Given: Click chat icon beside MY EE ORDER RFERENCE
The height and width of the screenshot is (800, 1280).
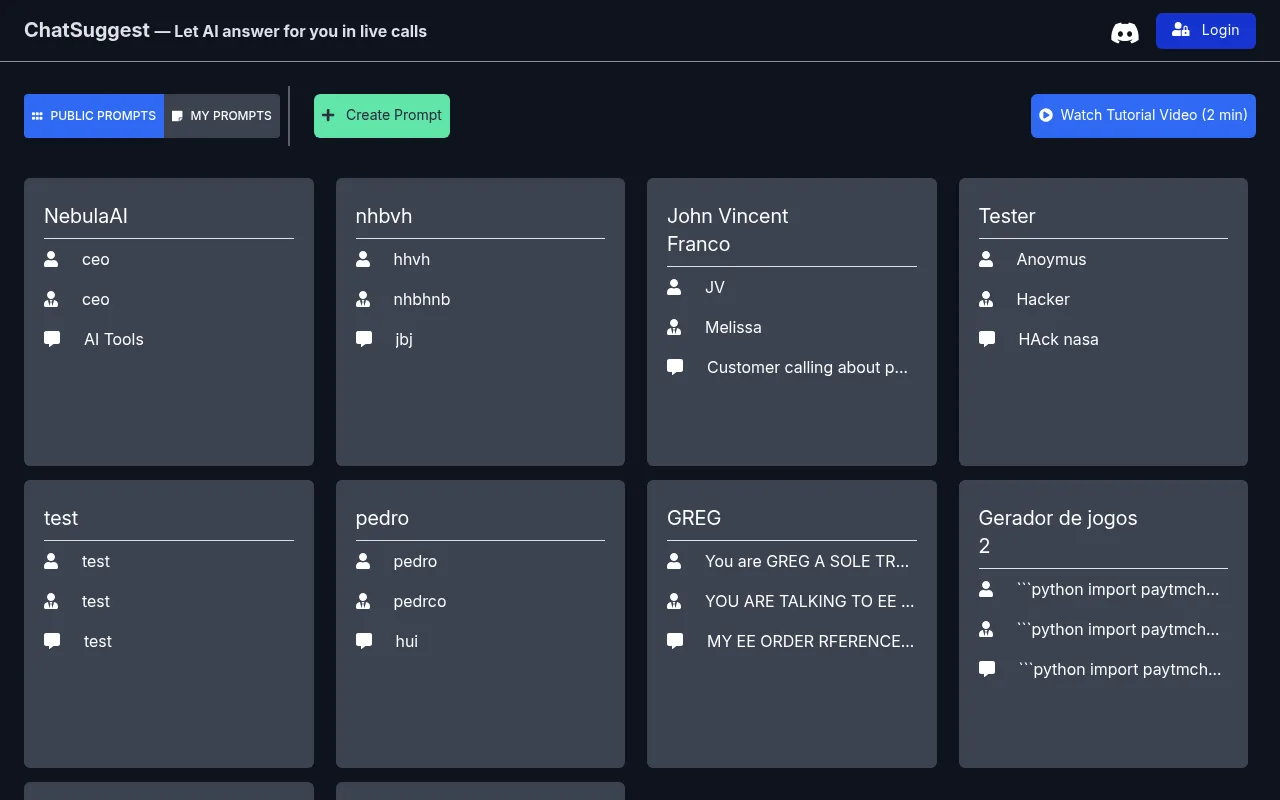Looking at the screenshot, I should pyautogui.click(x=675, y=641).
